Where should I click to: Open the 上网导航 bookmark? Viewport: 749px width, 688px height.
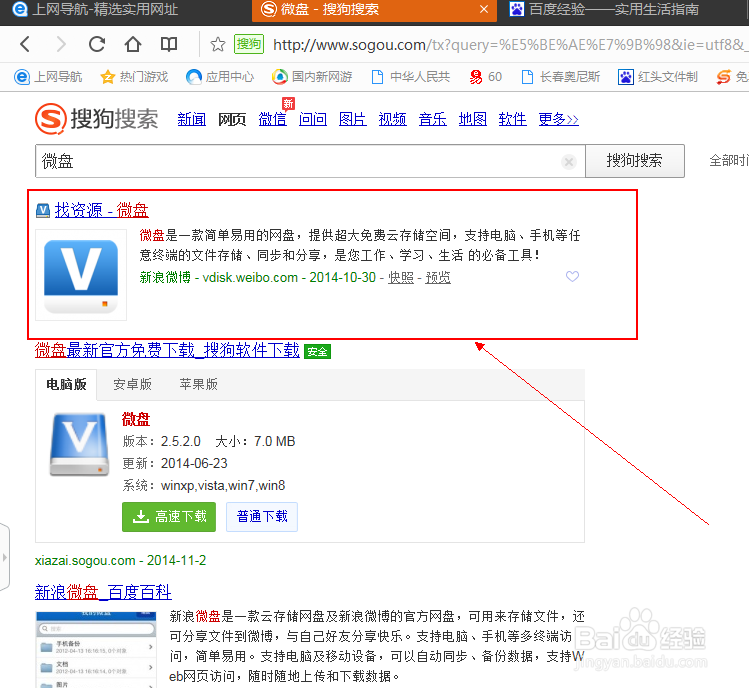(x=48, y=77)
